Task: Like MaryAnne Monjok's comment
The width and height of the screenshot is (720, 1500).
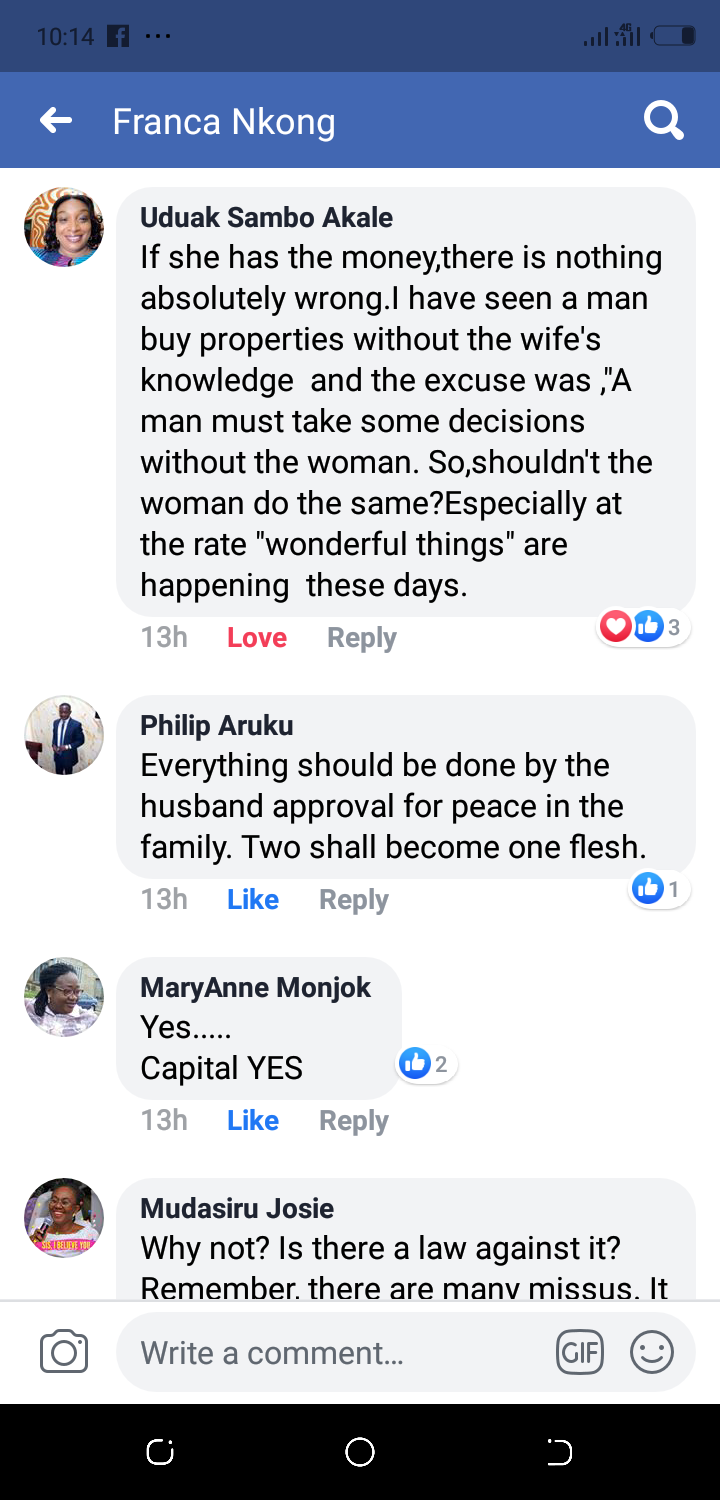Action: [253, 1121]
